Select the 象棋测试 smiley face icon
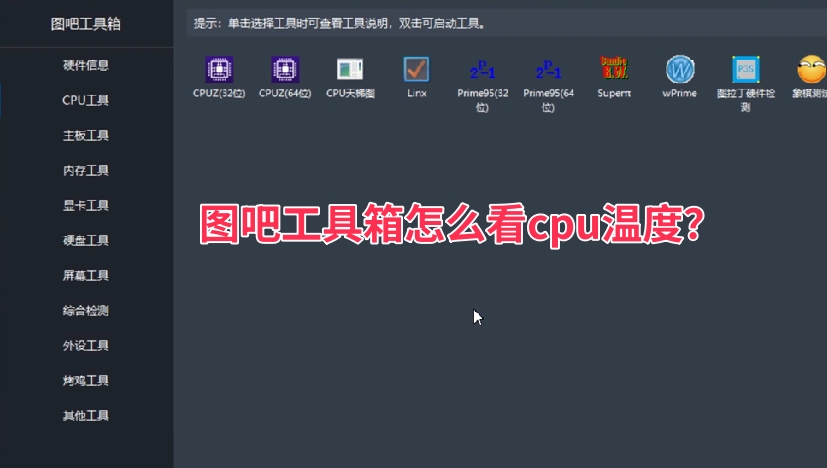Viewport: 827px width, 468px height. pos(810,70)
